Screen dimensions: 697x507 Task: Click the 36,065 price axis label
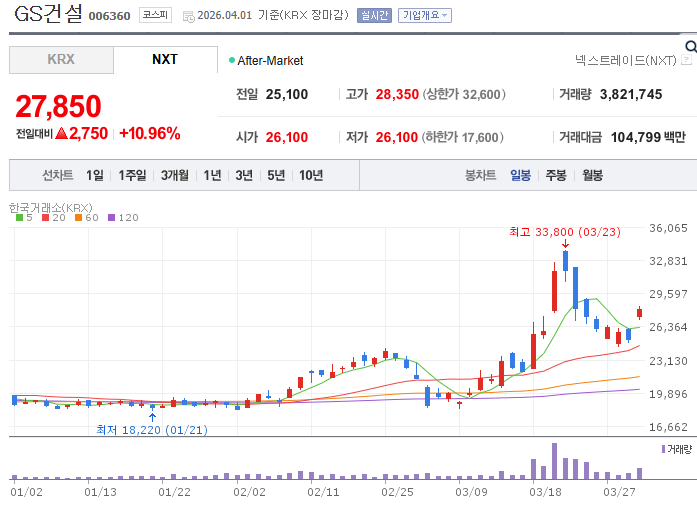click(668, 228)
